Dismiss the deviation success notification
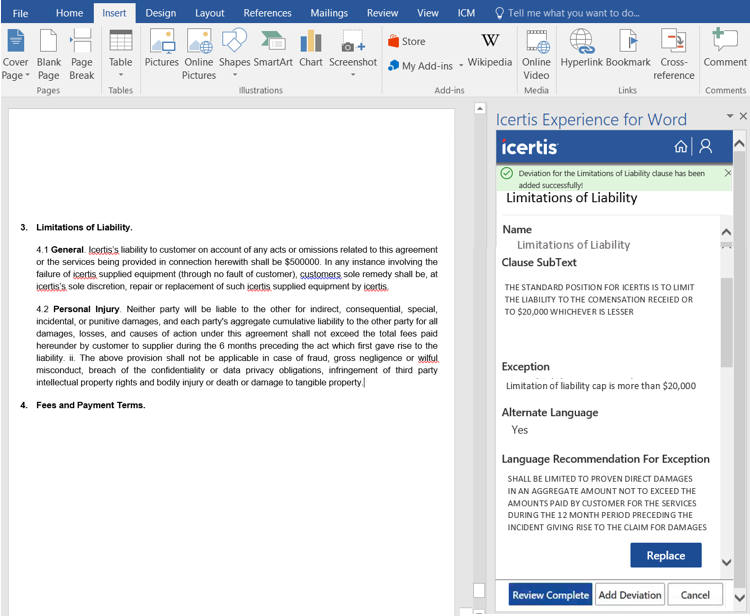This screenshot has width=750, height=616. pos(727,173)
